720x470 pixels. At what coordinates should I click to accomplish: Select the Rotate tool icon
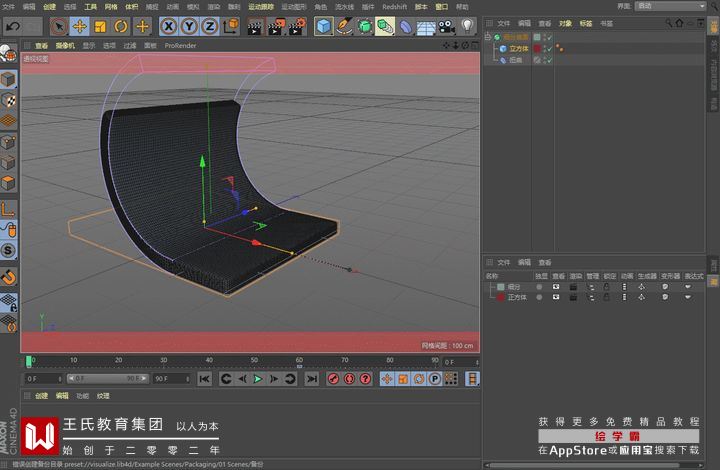121,26
